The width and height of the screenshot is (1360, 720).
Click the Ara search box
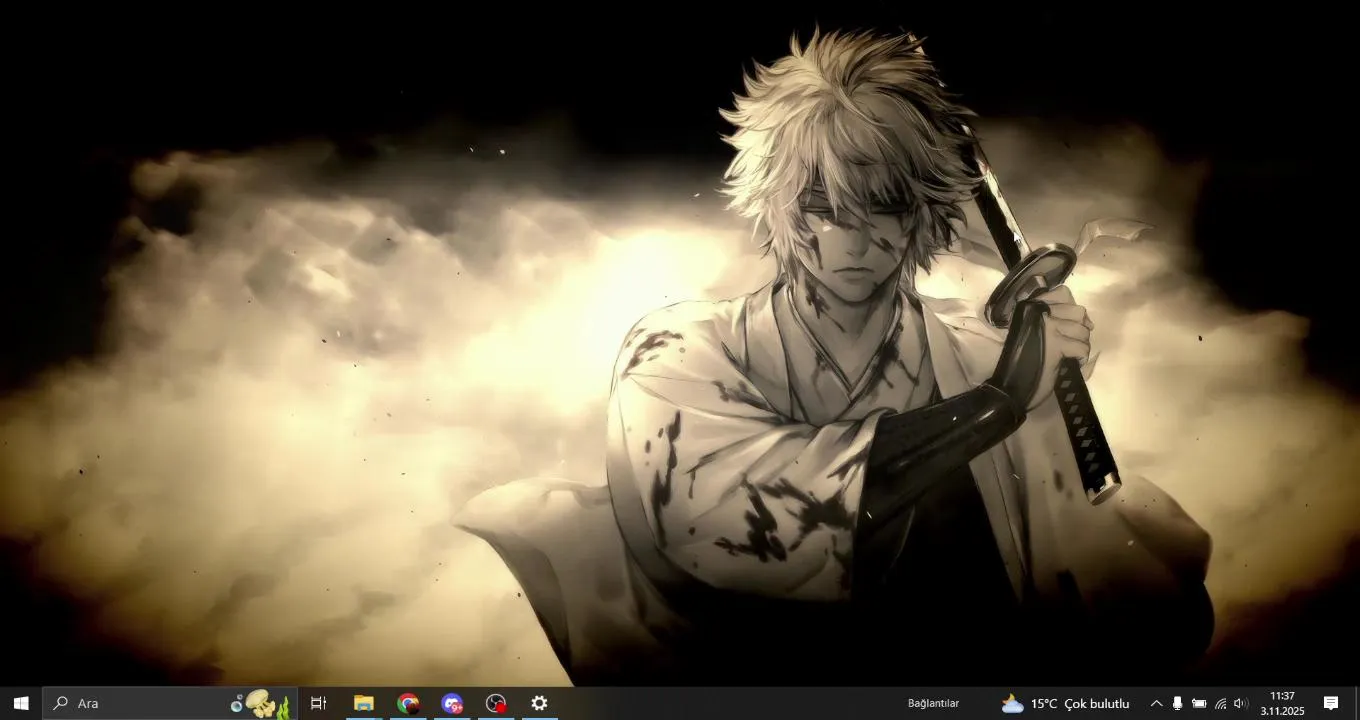tap(170, 703)
